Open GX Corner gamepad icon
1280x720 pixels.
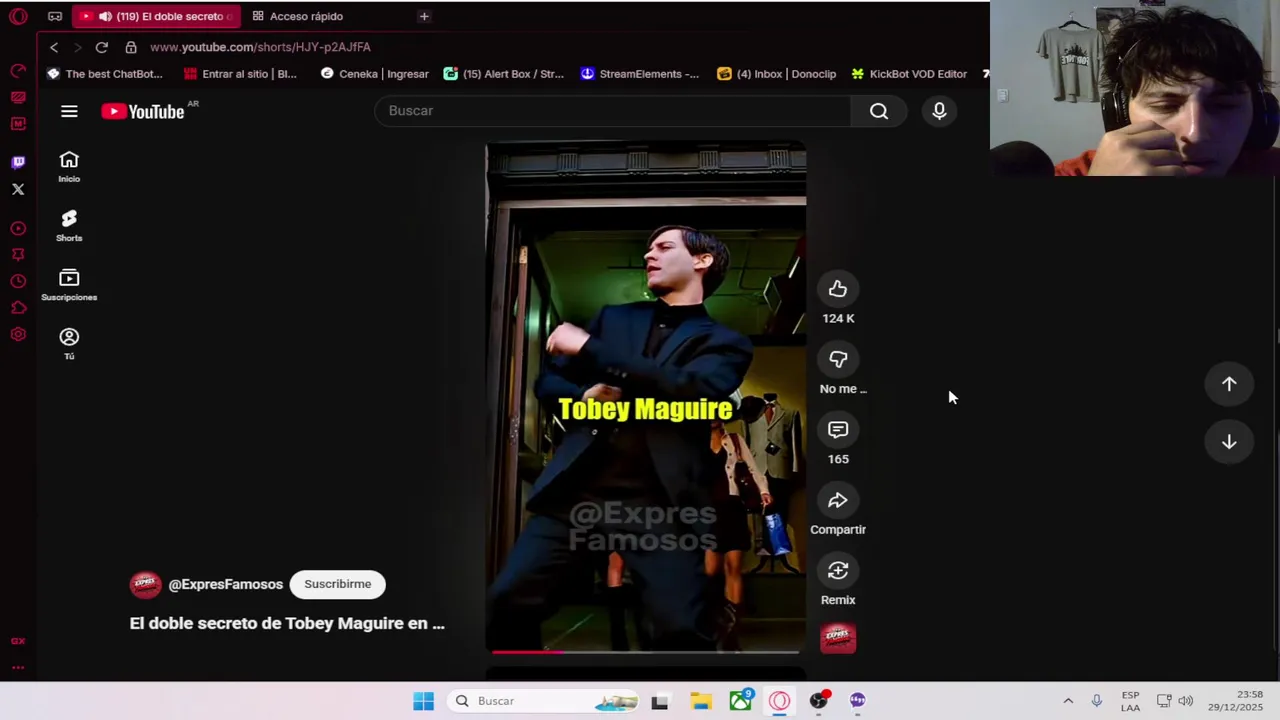tap(55, 16)
